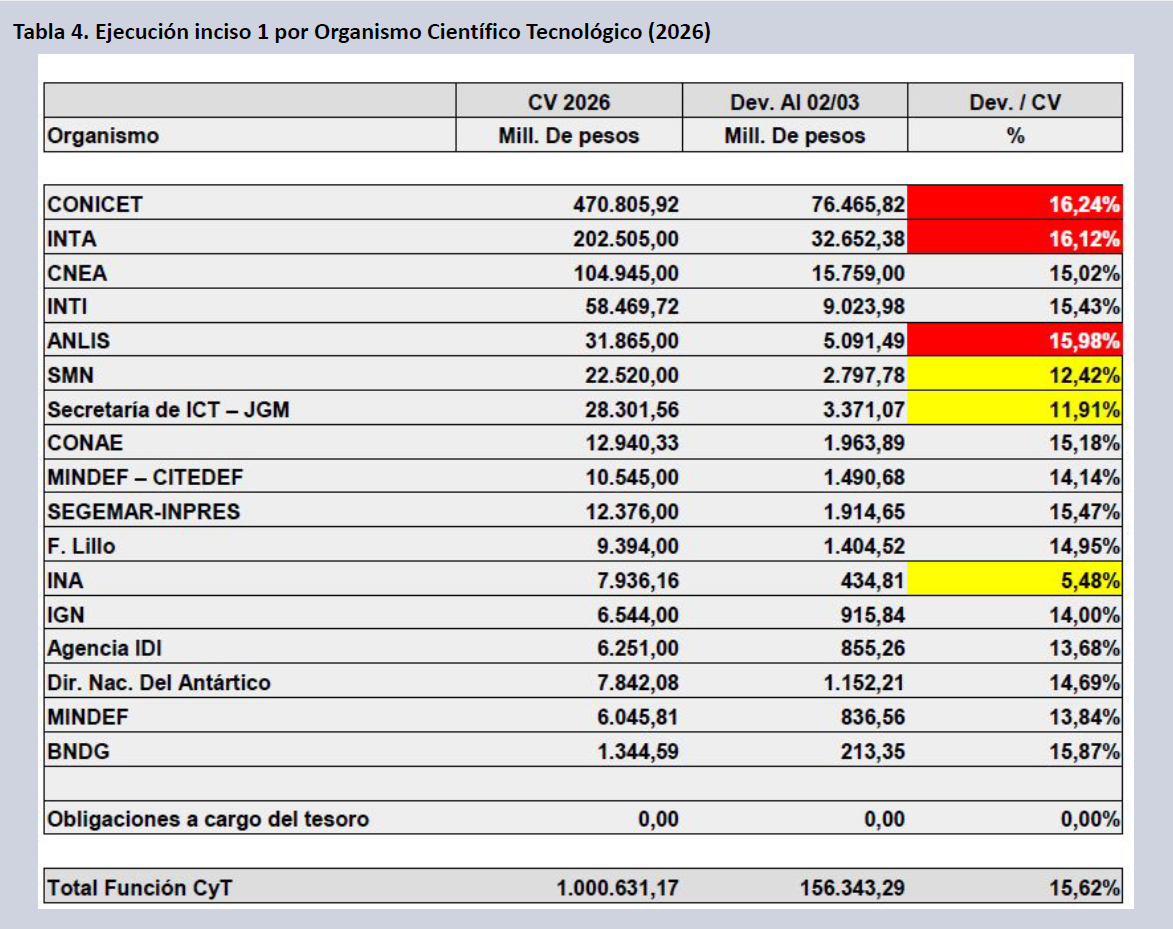This screenshot has width=1173, height=929.
Task: Select the yellow 11,91% Secretaría de ICT cell
Action: pos(1015,409)
